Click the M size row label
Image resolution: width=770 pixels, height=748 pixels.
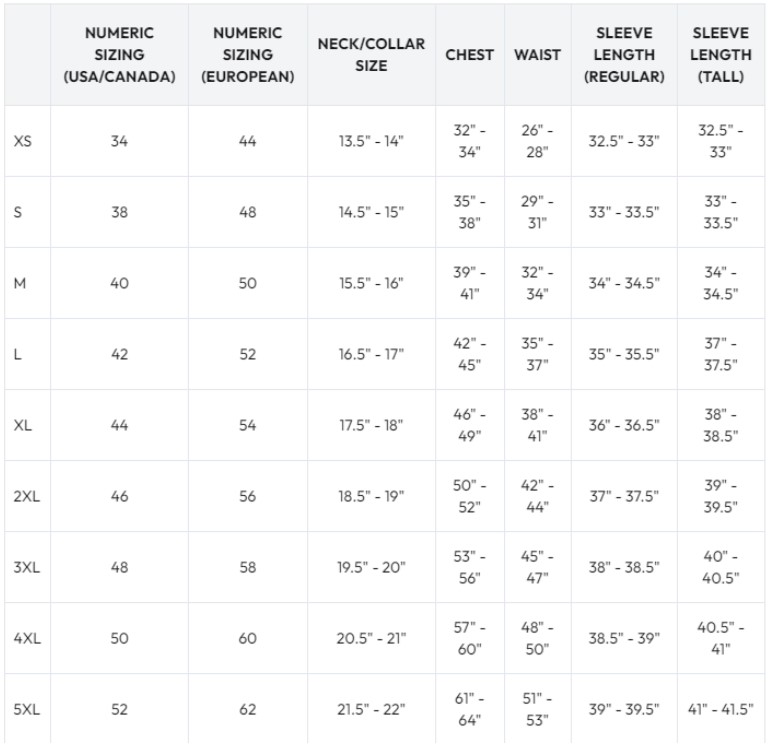pos(20,283)
